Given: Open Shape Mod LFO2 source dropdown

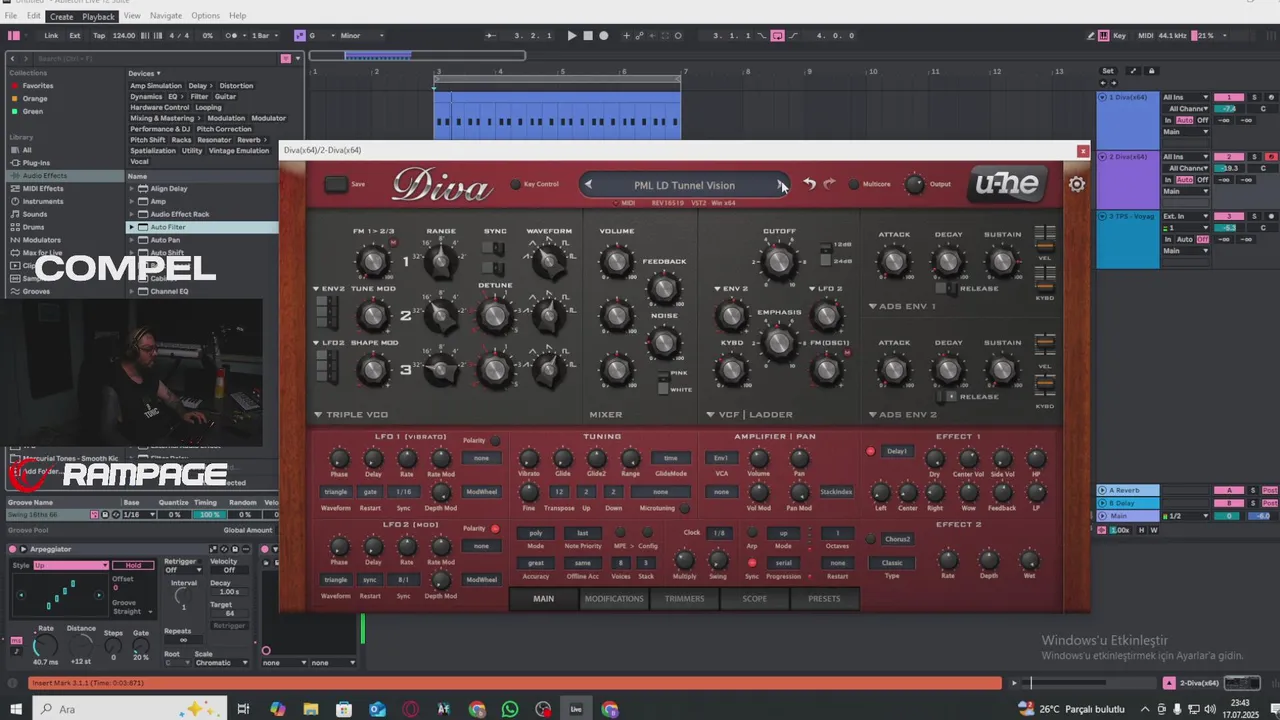Looking at the screenshot, I should [x=329, y=342].
